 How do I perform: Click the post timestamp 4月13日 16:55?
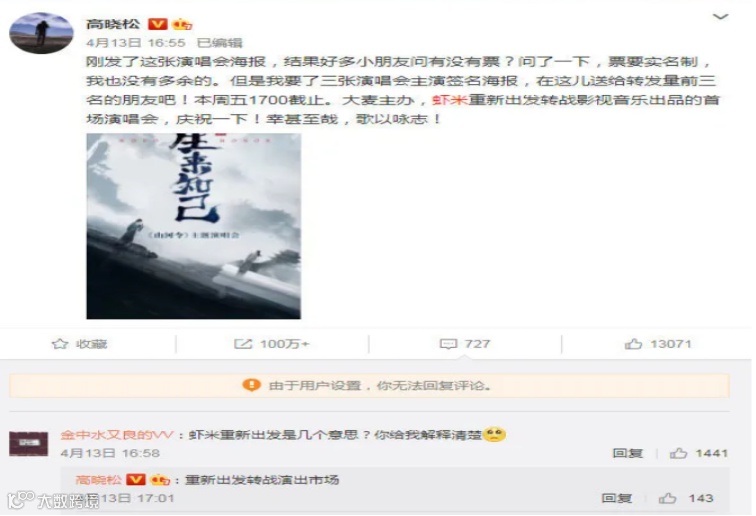(135, 43)
